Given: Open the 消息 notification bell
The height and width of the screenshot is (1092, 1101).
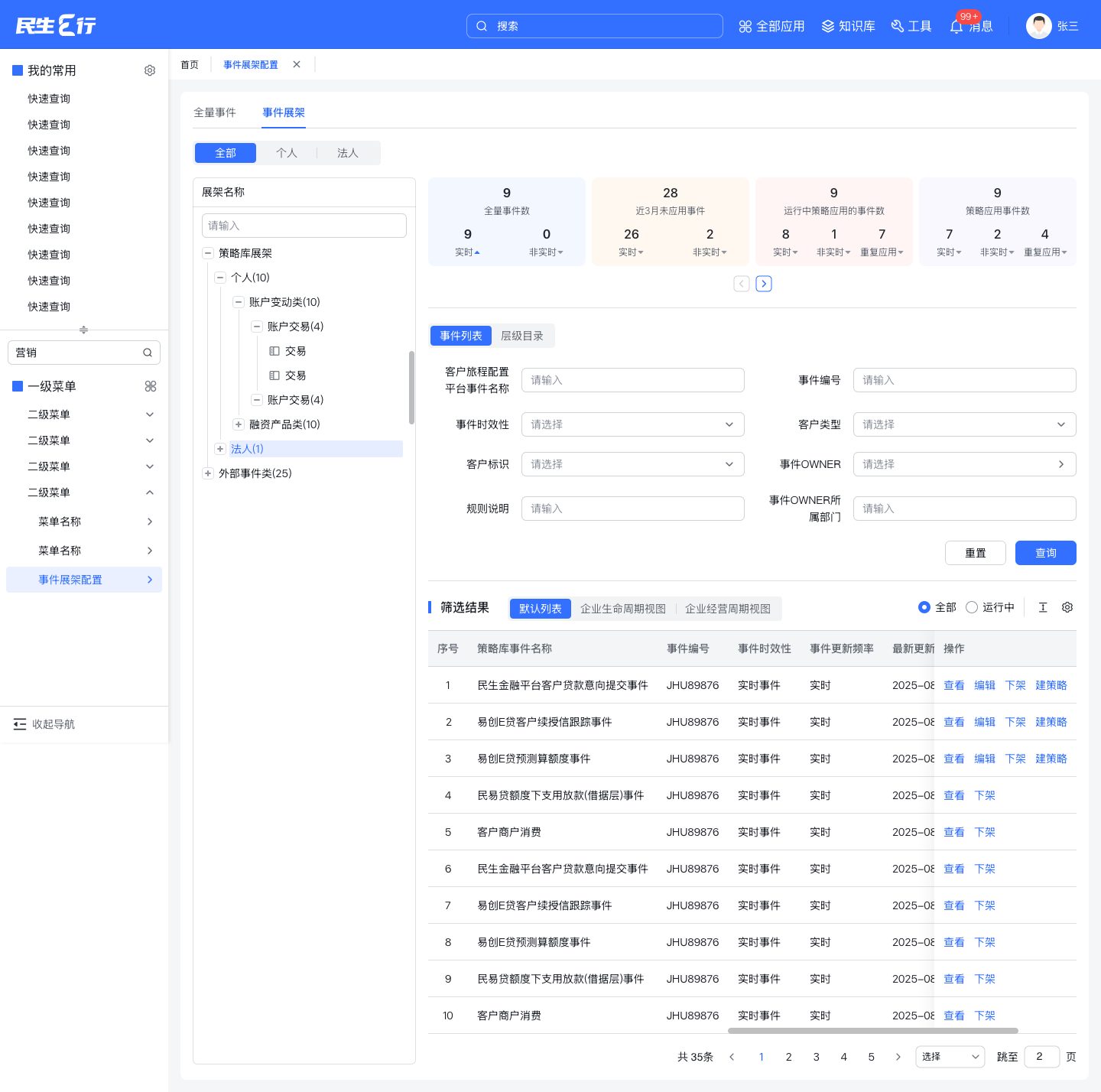Looking at the screenshot, I should [956, 27].
